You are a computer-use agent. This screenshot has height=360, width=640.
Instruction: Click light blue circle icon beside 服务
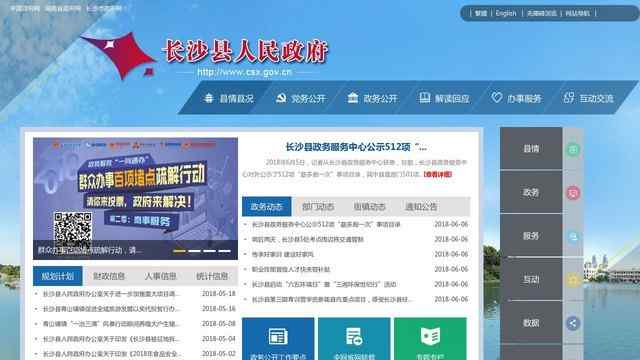(573, 236)
